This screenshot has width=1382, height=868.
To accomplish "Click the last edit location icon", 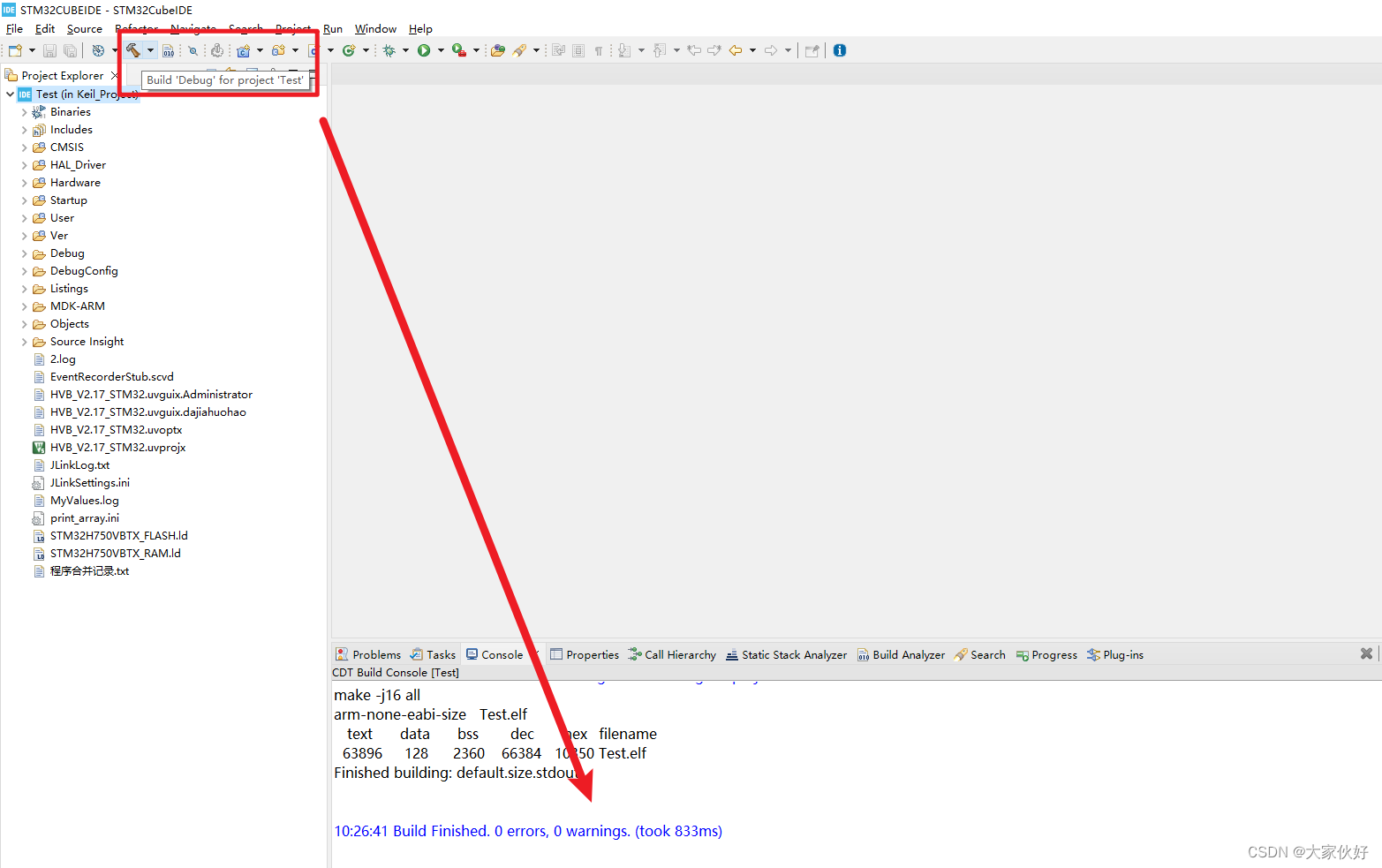I will click(x=694, y=50).
